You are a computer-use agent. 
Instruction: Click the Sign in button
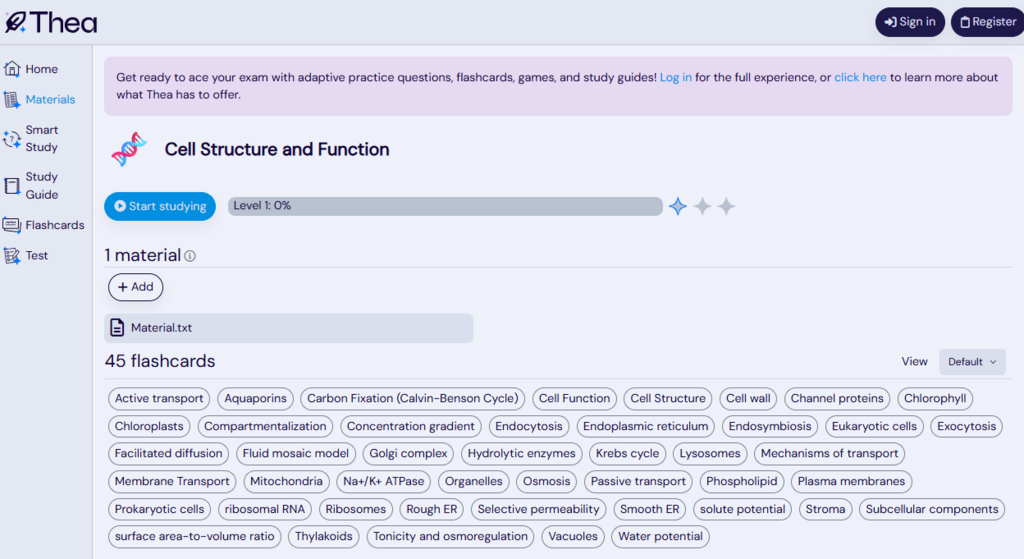click(x=910, y=22)
